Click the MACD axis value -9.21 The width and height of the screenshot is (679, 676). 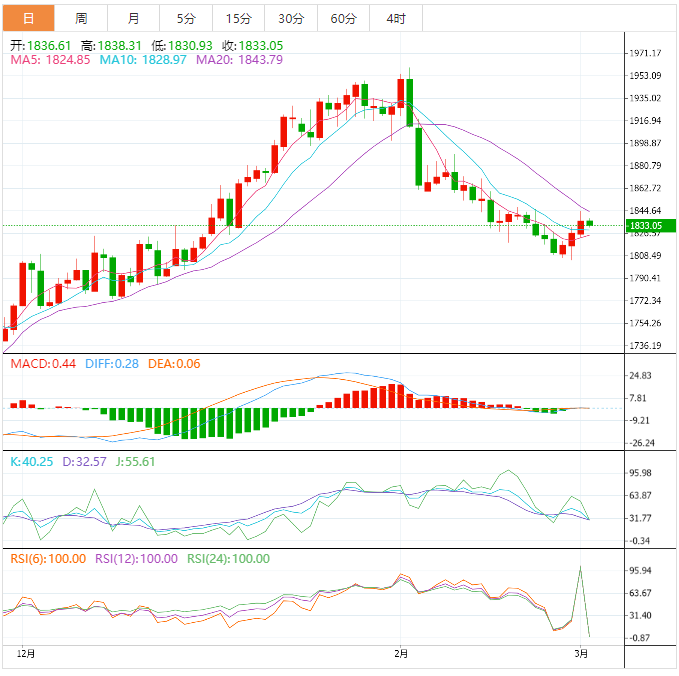pos(640,420)
